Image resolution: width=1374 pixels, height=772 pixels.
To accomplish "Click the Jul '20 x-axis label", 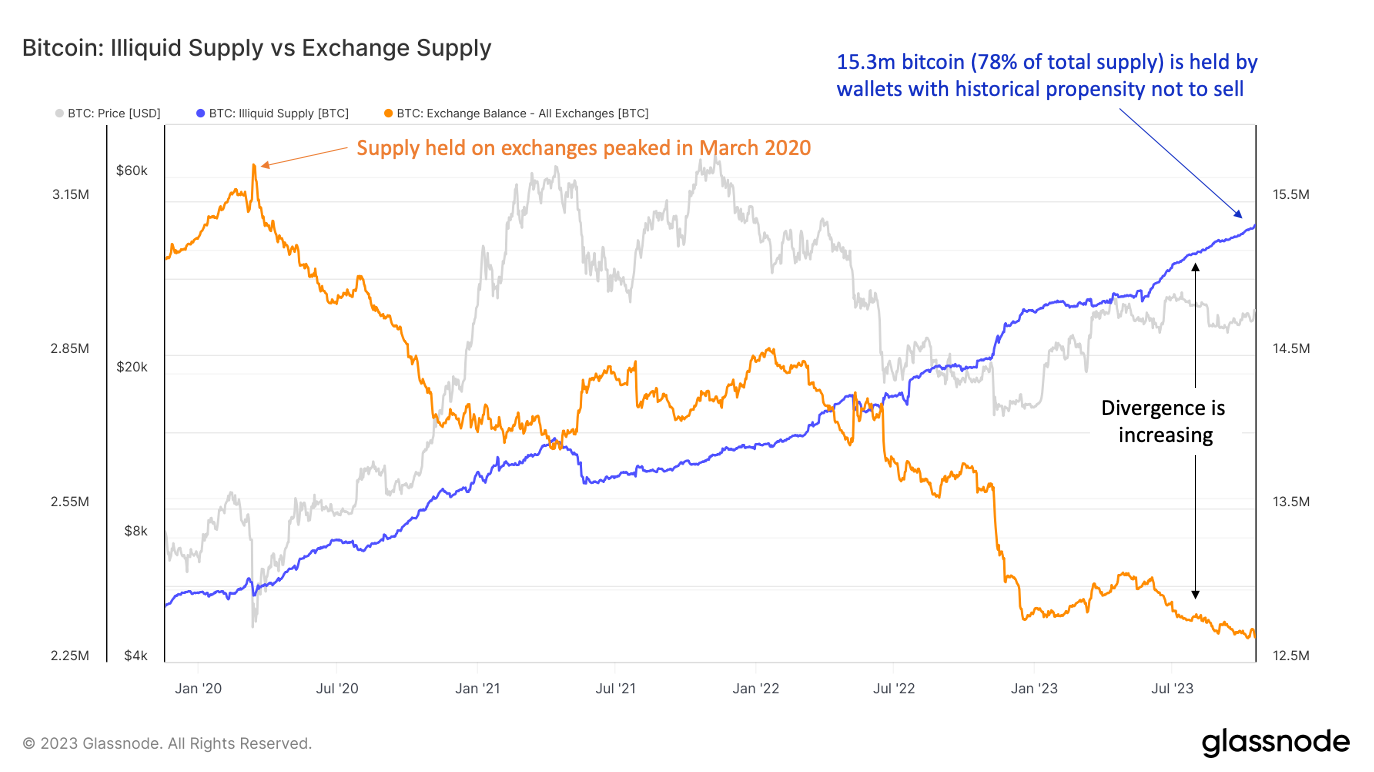I will click(x=337, y=688).
